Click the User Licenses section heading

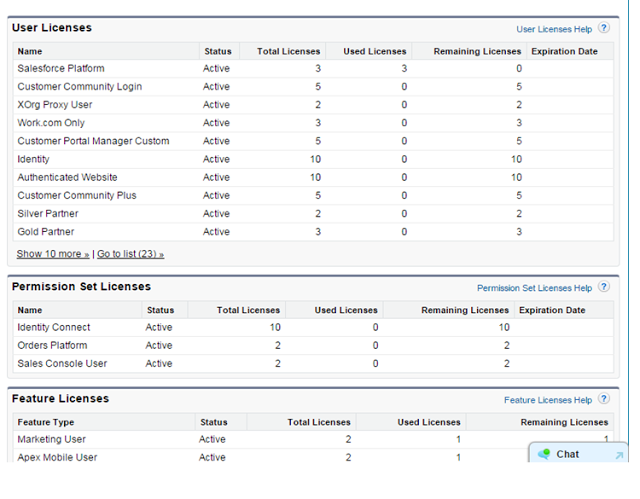[x=52, y=28]
